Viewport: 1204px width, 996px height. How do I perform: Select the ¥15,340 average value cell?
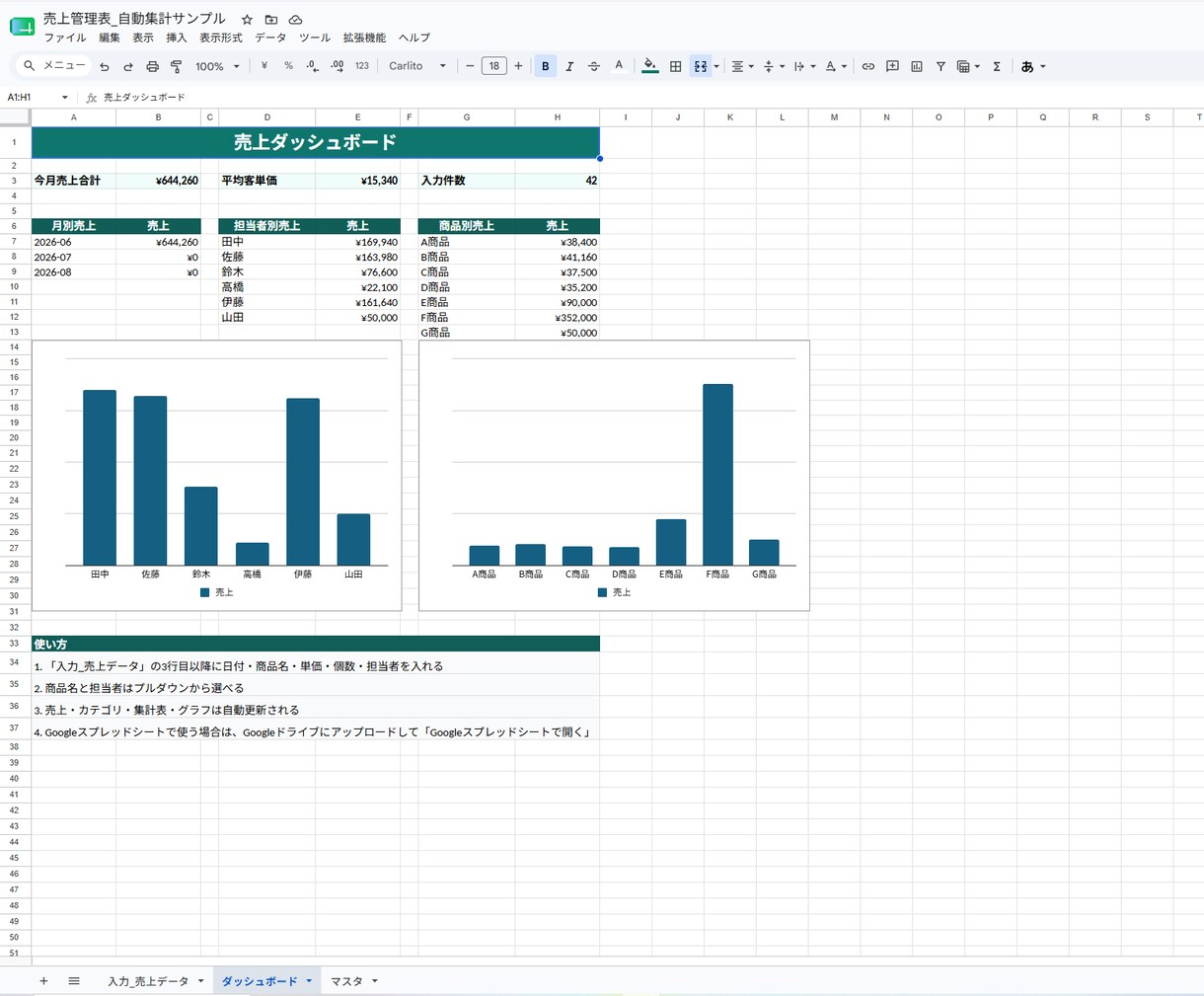358,181
